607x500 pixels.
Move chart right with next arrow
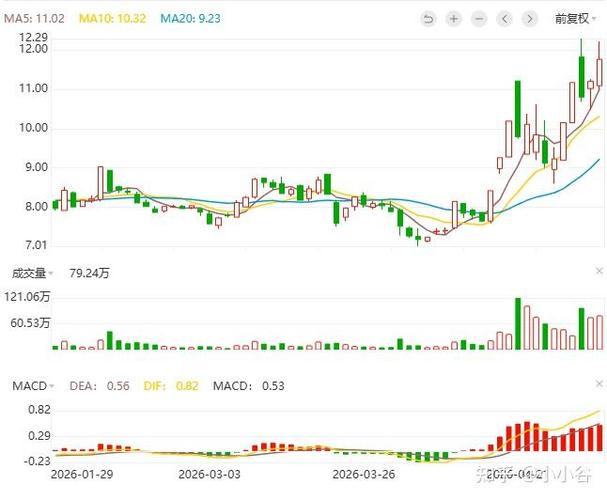(x=530, y=19)
